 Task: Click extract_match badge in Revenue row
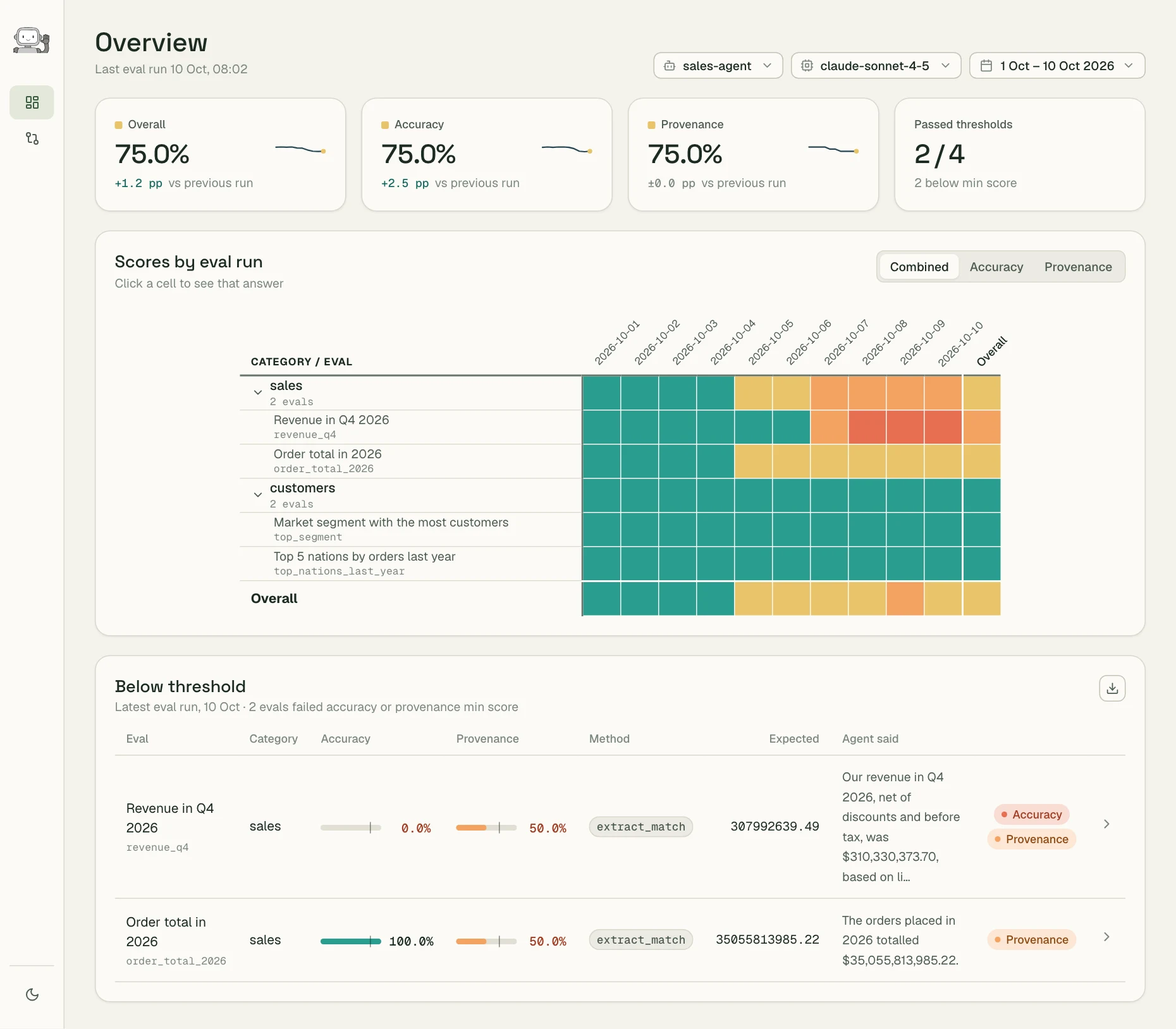641,827
